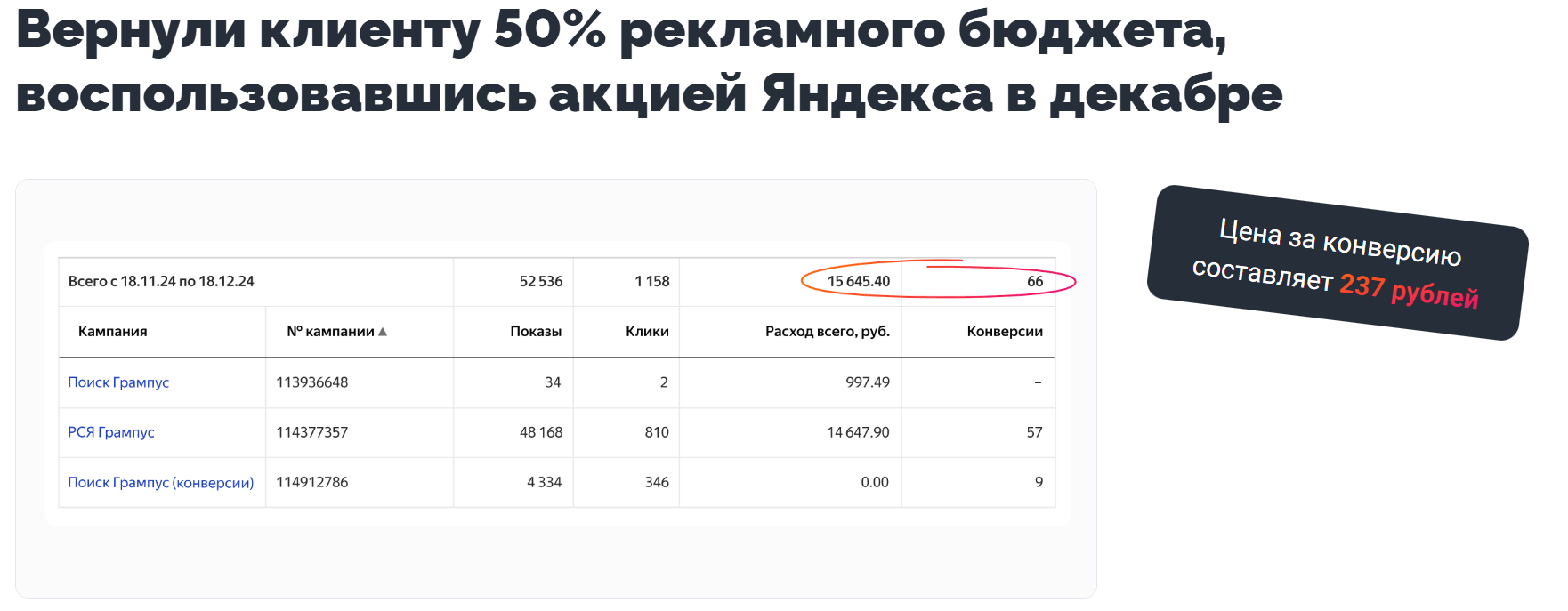Select the total impressions value 52 536

tap(541, 282)
